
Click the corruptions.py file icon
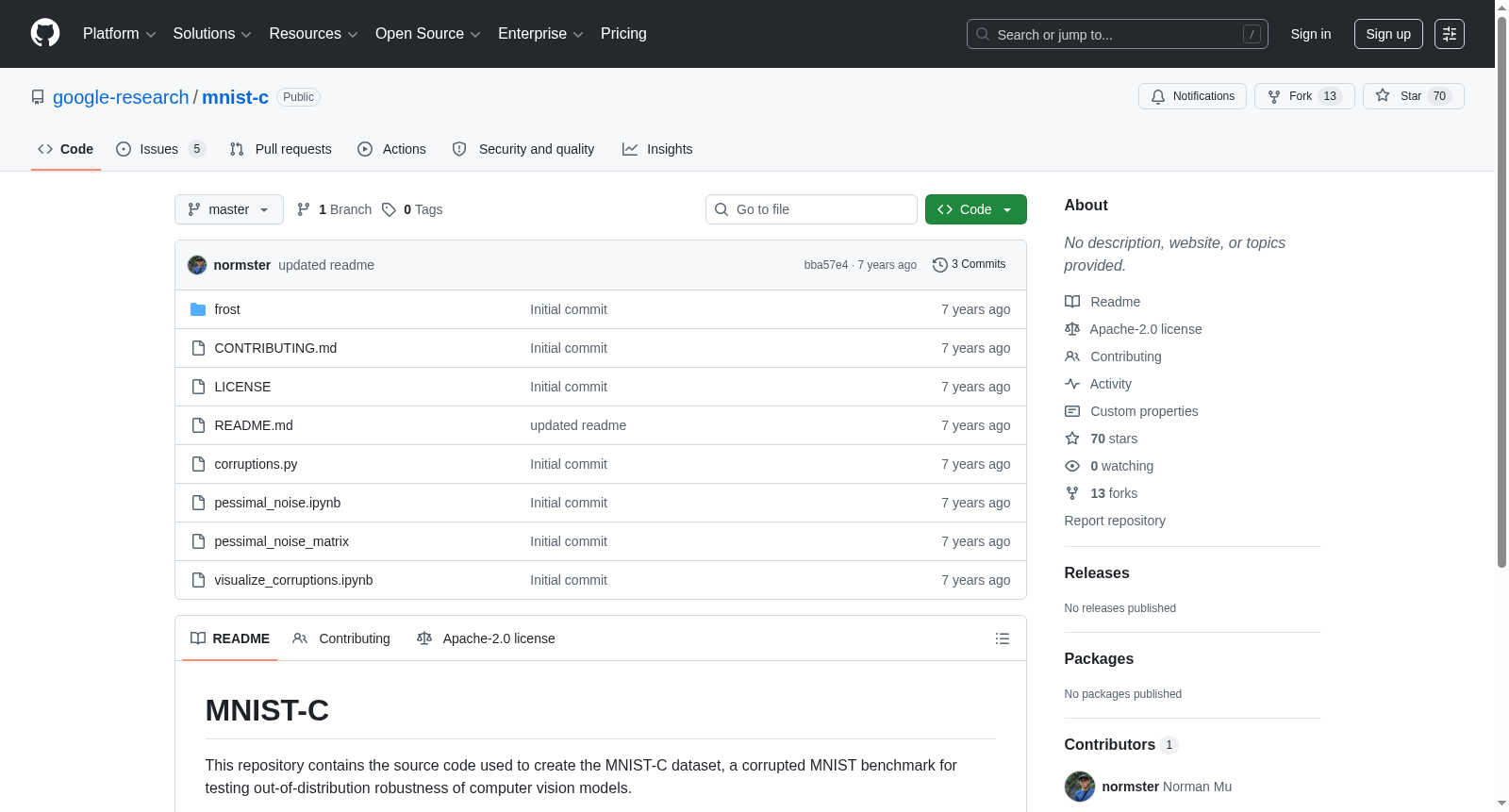pyautogui.click(x=198, y=464)
